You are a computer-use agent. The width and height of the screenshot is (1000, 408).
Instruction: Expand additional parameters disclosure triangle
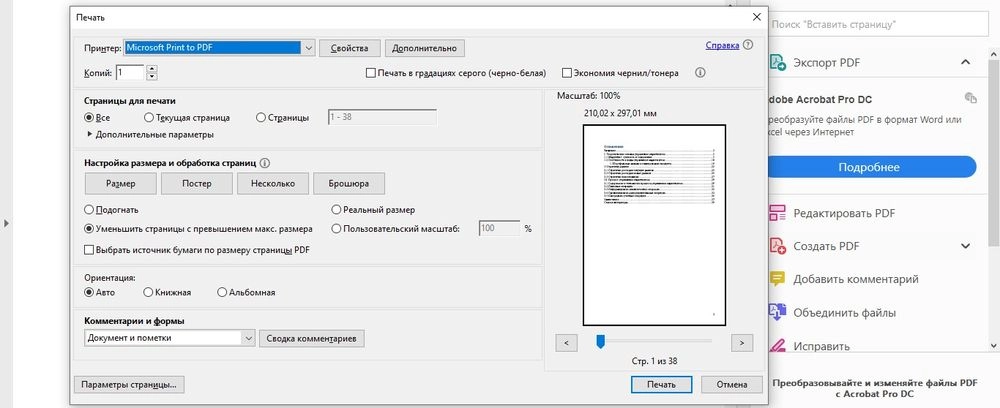coord(89,135)
